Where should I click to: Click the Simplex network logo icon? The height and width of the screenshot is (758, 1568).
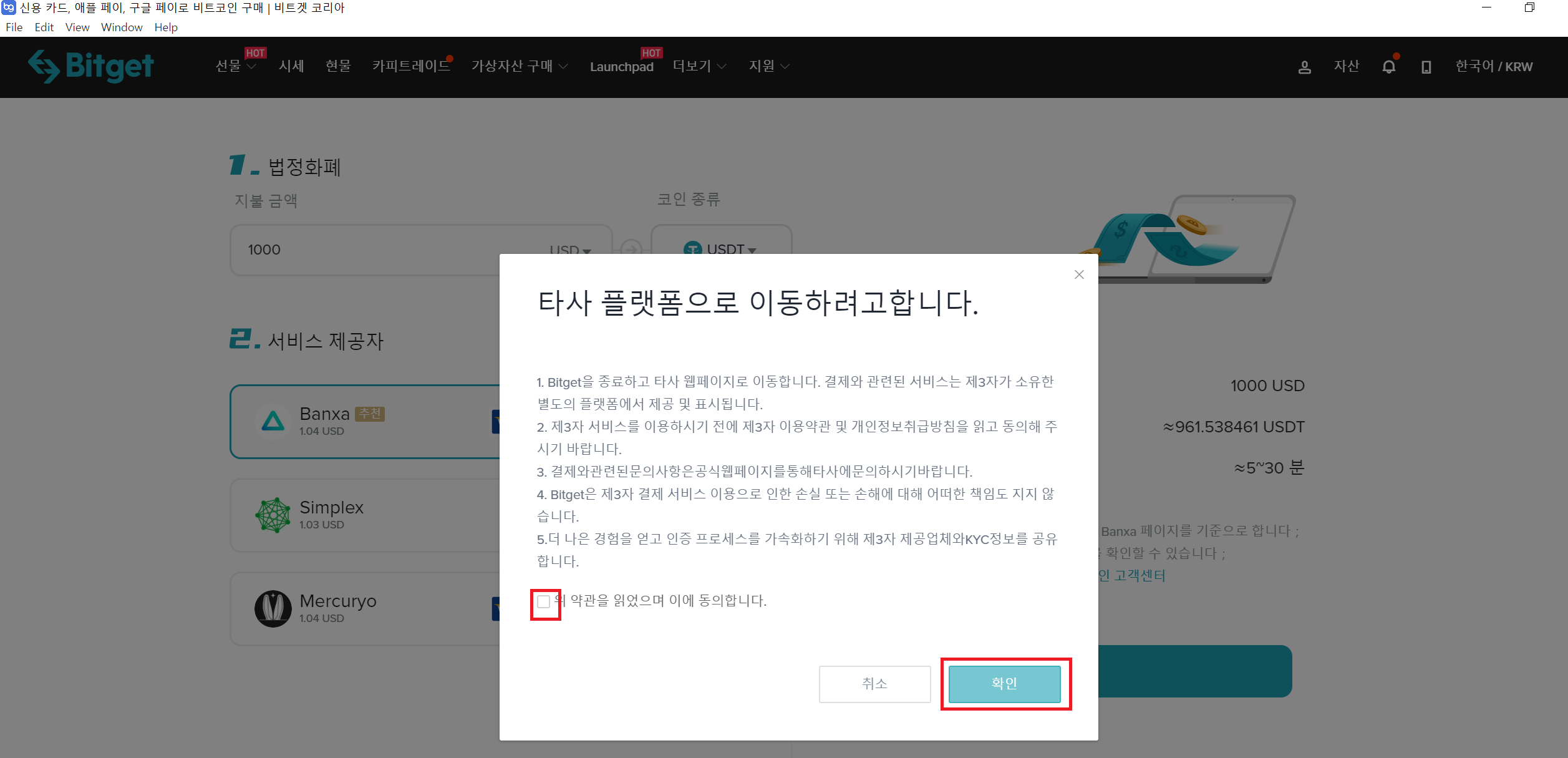pos(273,515)
